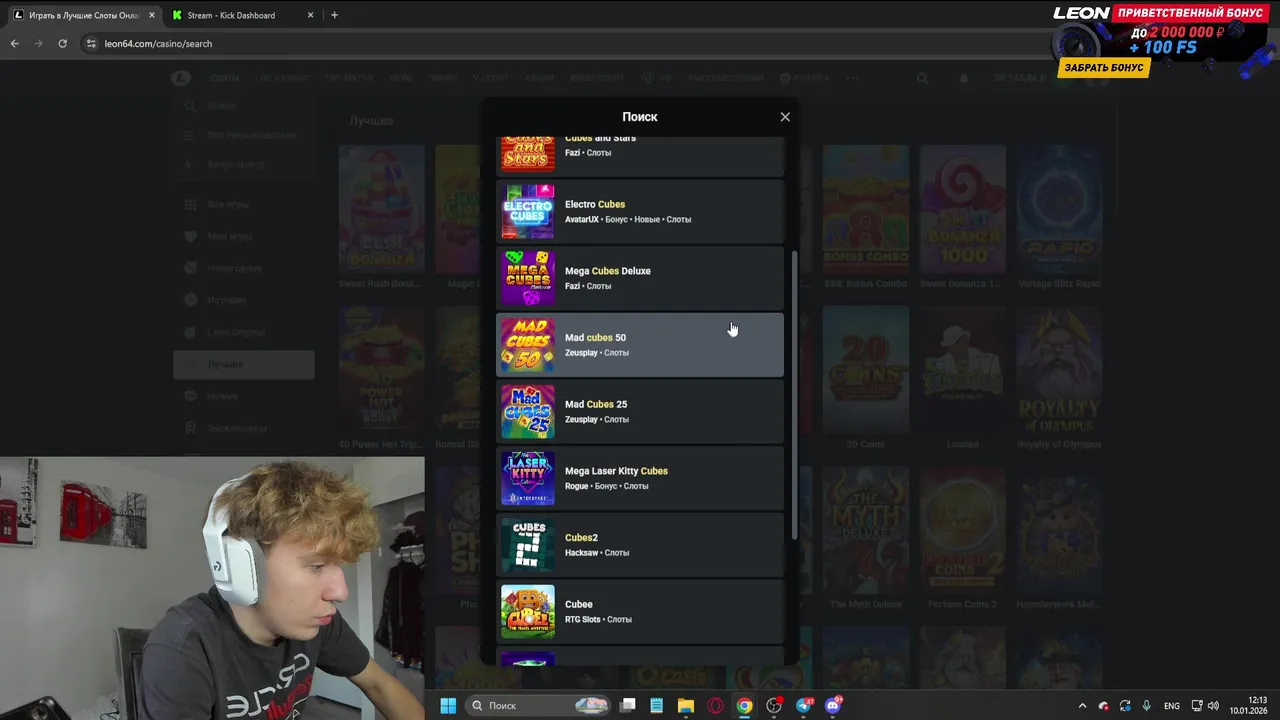Open the Cubee RTG Slots icon

click(x=528, y=612)
